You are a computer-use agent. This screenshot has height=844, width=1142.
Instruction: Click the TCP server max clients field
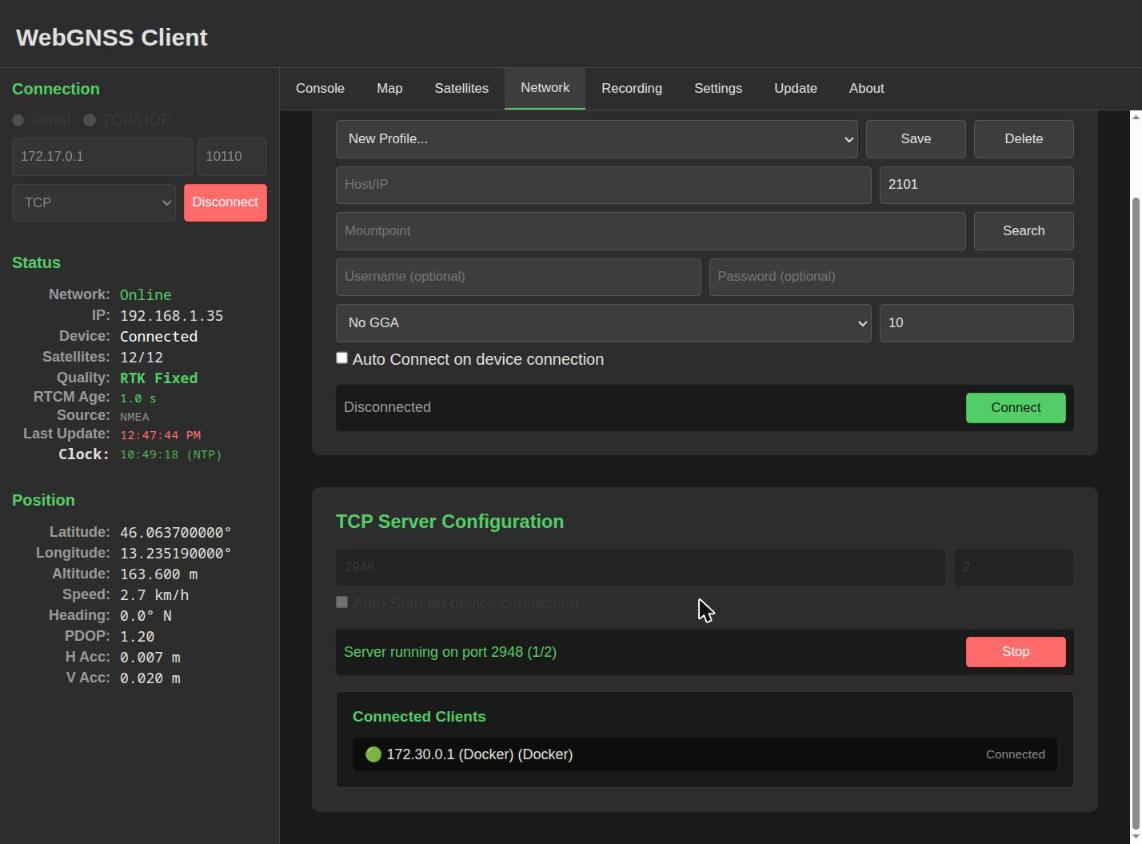[x=1014, y=567]
